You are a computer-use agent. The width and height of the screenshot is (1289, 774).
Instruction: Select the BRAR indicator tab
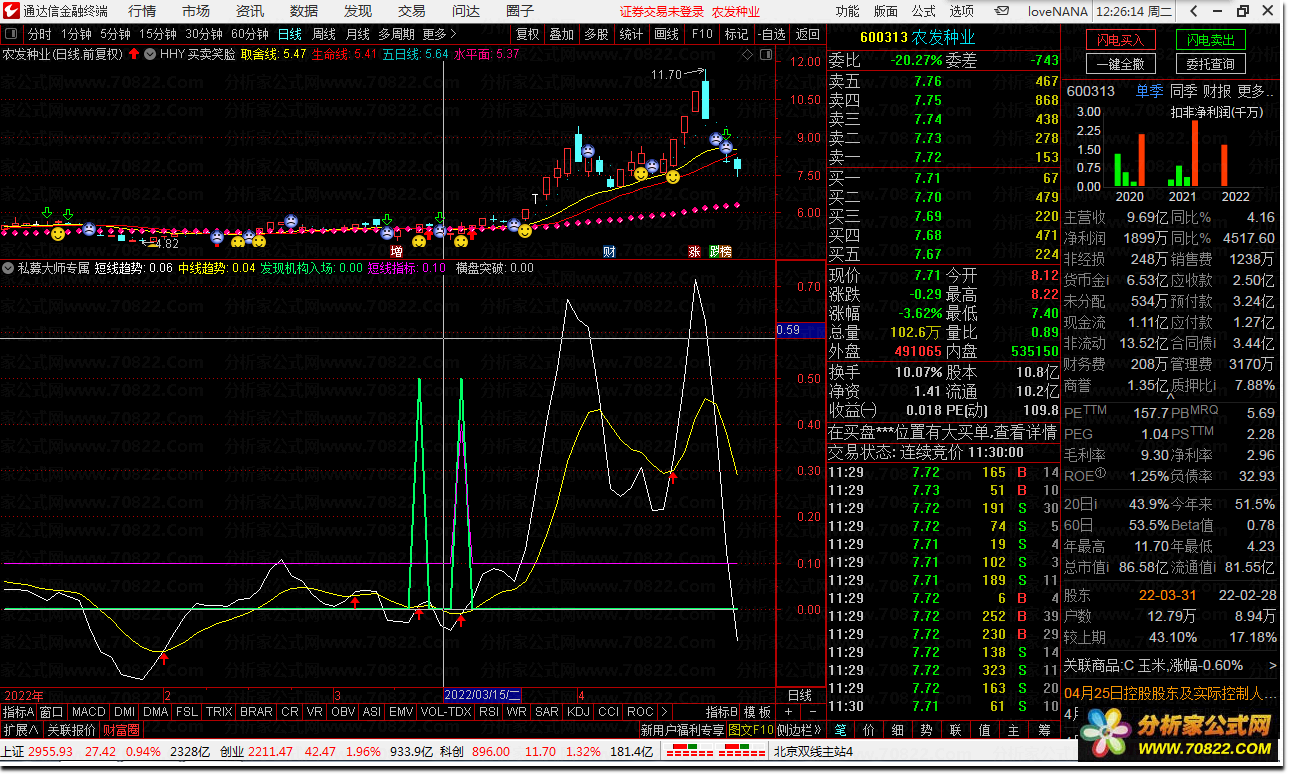[256, 712]
